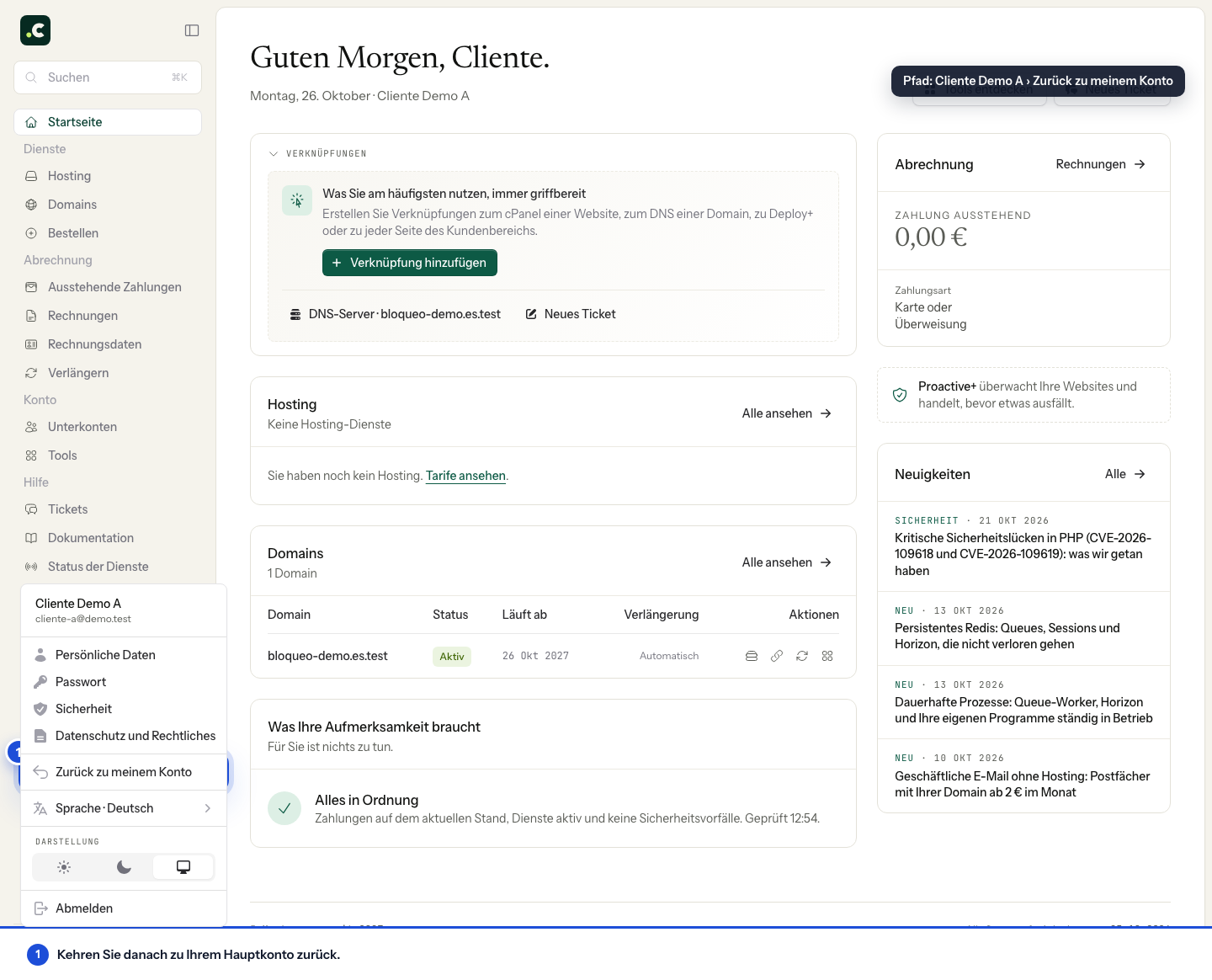Click Alle ansehen in the Domains card
Image resolution: width=1212 pixels, height=980 pixels.
pos(787,562)
